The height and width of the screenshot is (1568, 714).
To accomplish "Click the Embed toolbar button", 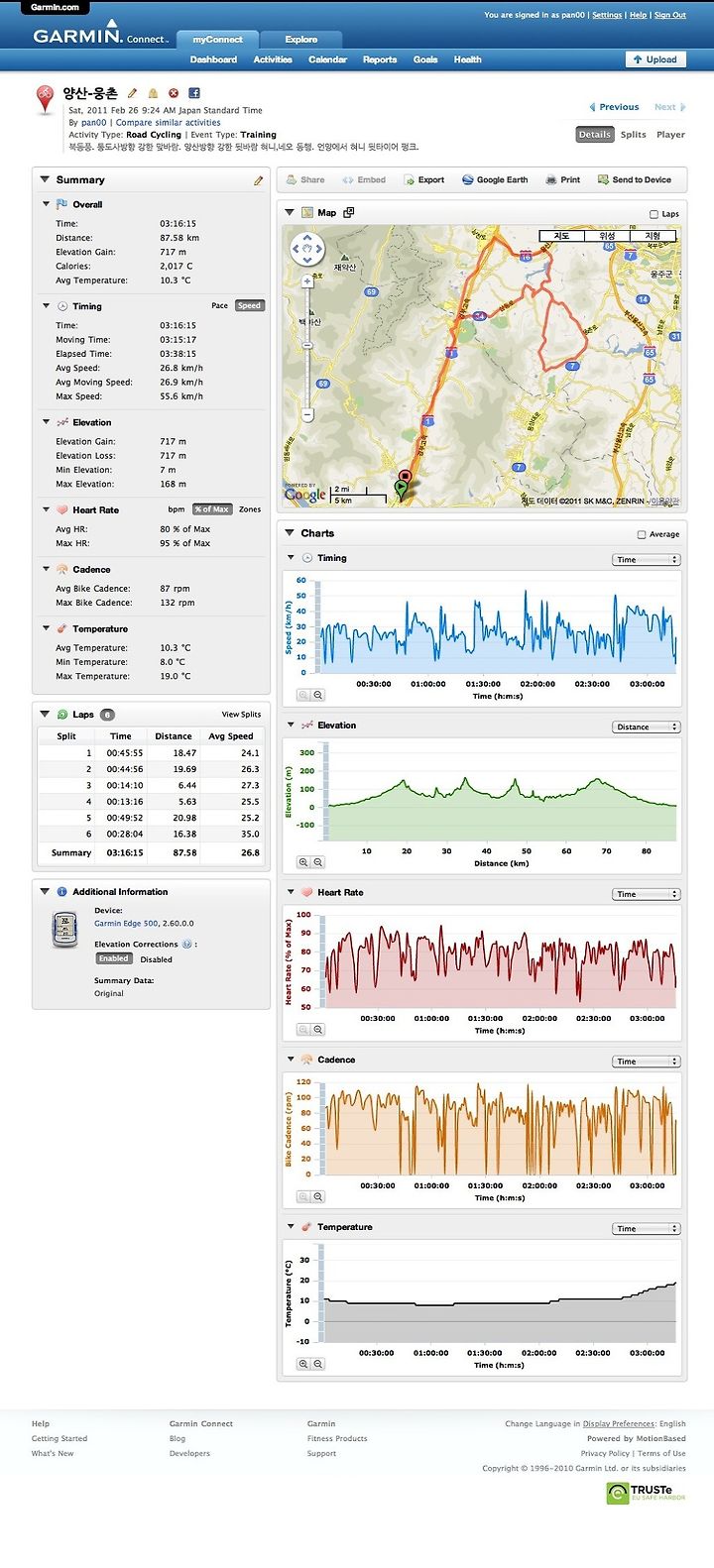I will tap(364, 180).
